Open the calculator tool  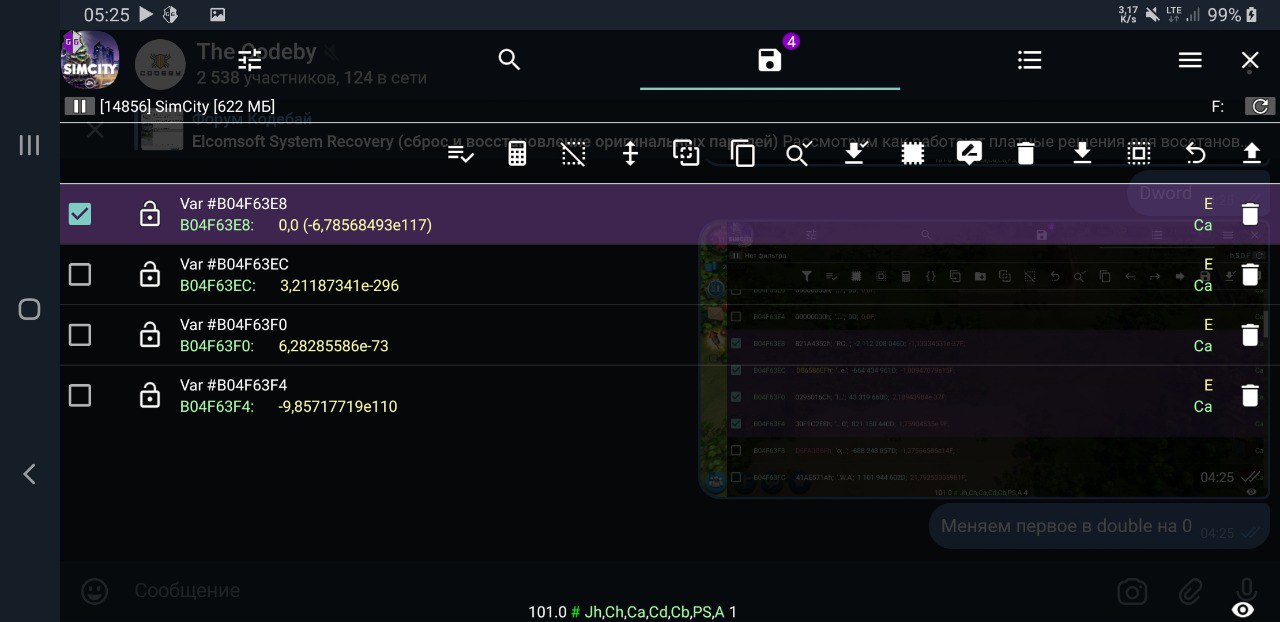coord(517,154)
